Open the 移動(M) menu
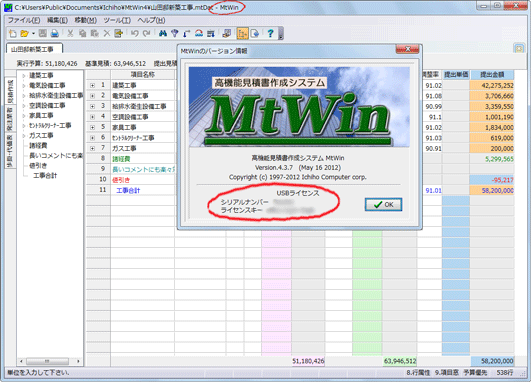This screenshot has width=531, height=382. (86, 20)
